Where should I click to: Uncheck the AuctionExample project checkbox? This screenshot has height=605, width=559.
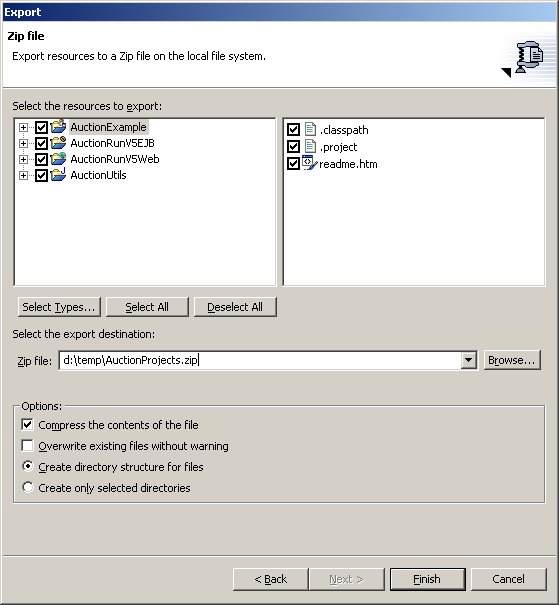41,127
